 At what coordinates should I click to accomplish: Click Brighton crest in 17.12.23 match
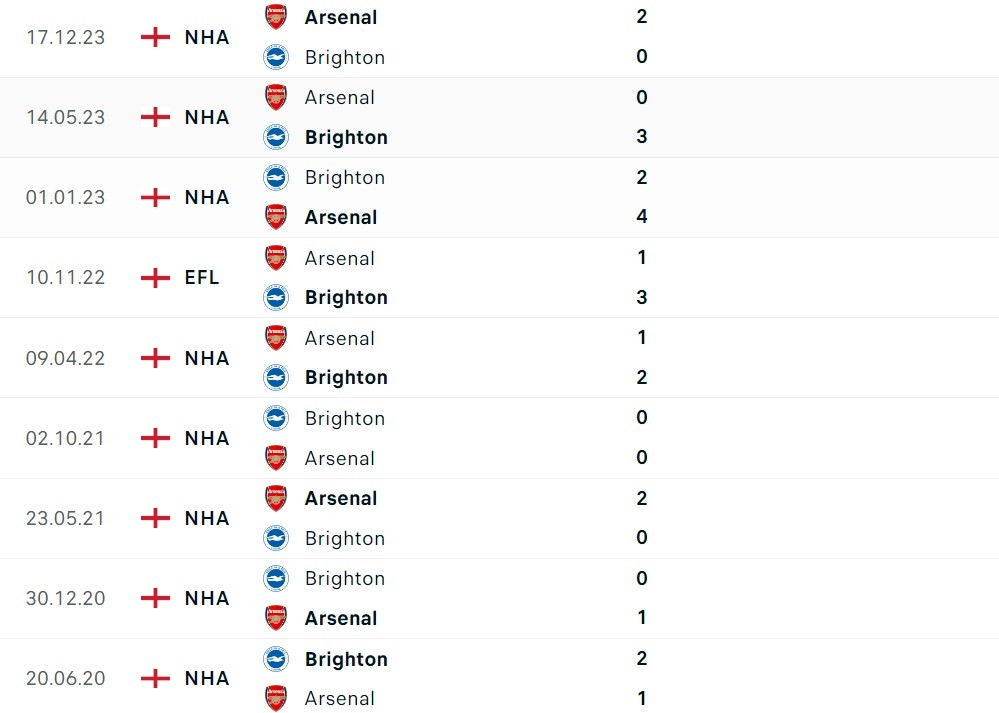(x=275, y=57)
